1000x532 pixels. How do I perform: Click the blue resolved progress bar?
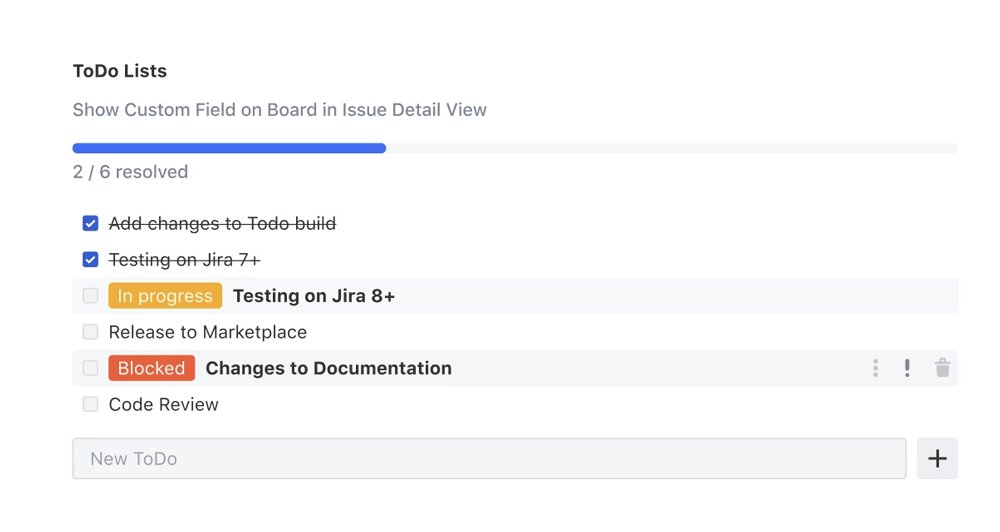tap(229, 148)
